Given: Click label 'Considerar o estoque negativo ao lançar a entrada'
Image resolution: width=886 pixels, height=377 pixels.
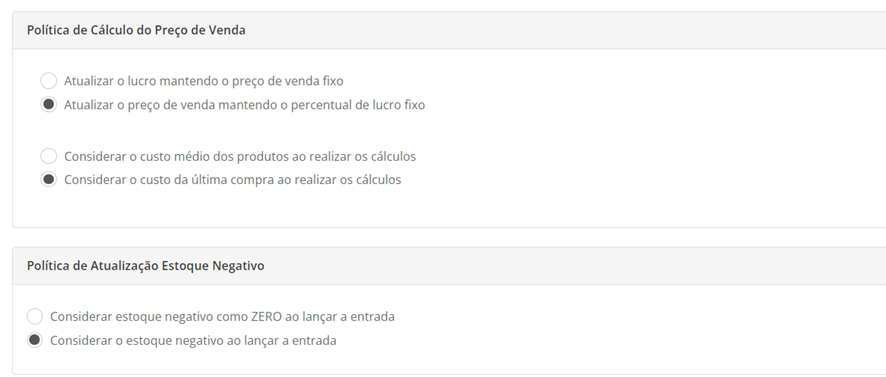Looking at the screenshot, I should [x=193, y=341].
